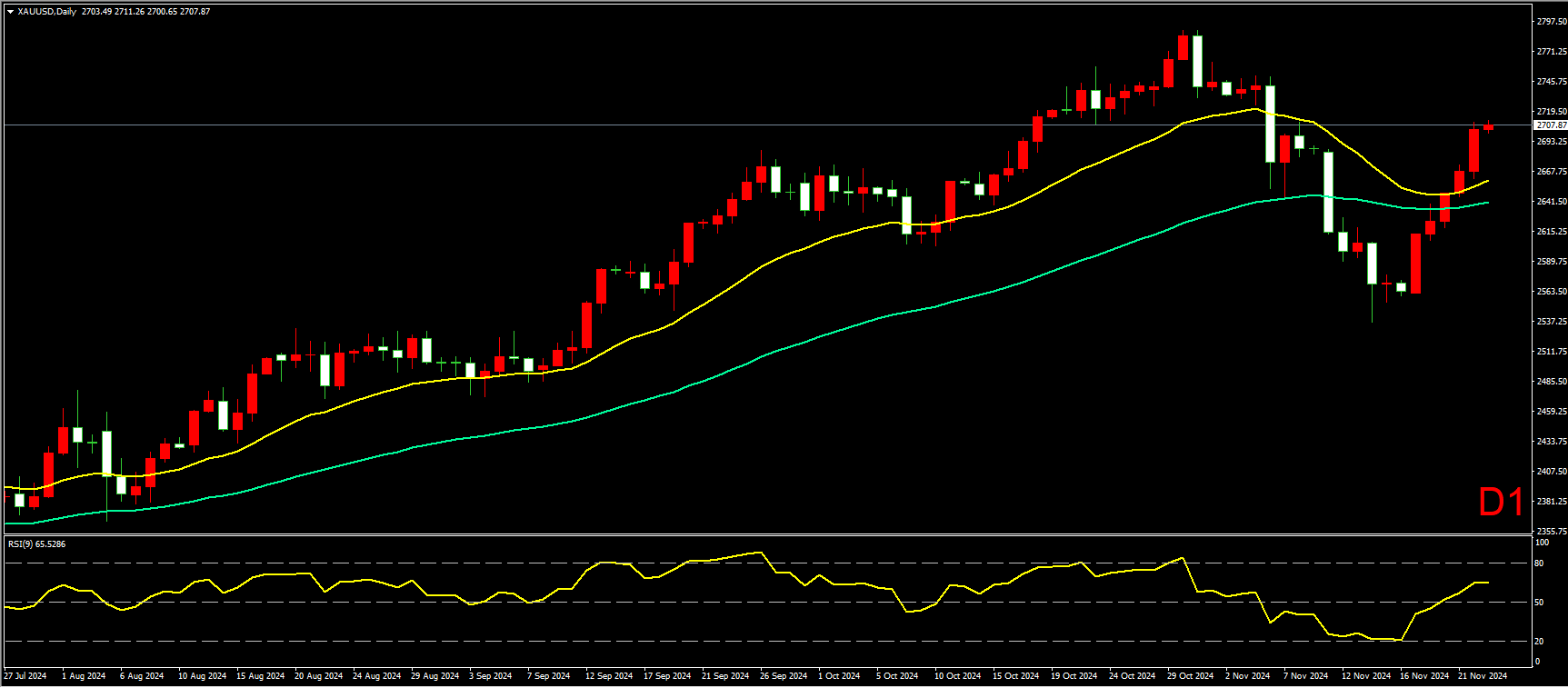Click the 2433.75 price axis label
1568x688 pixels.
tap(1551, 441)
